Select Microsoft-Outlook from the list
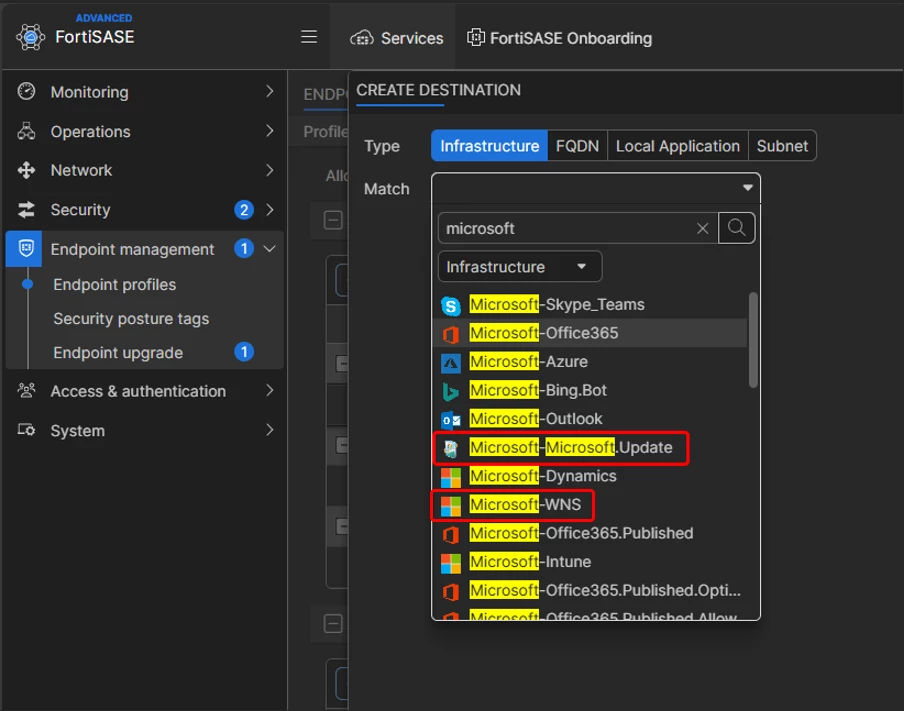This screenshot has width=904, height=711. pyautogui.click(x=590, y=419)
